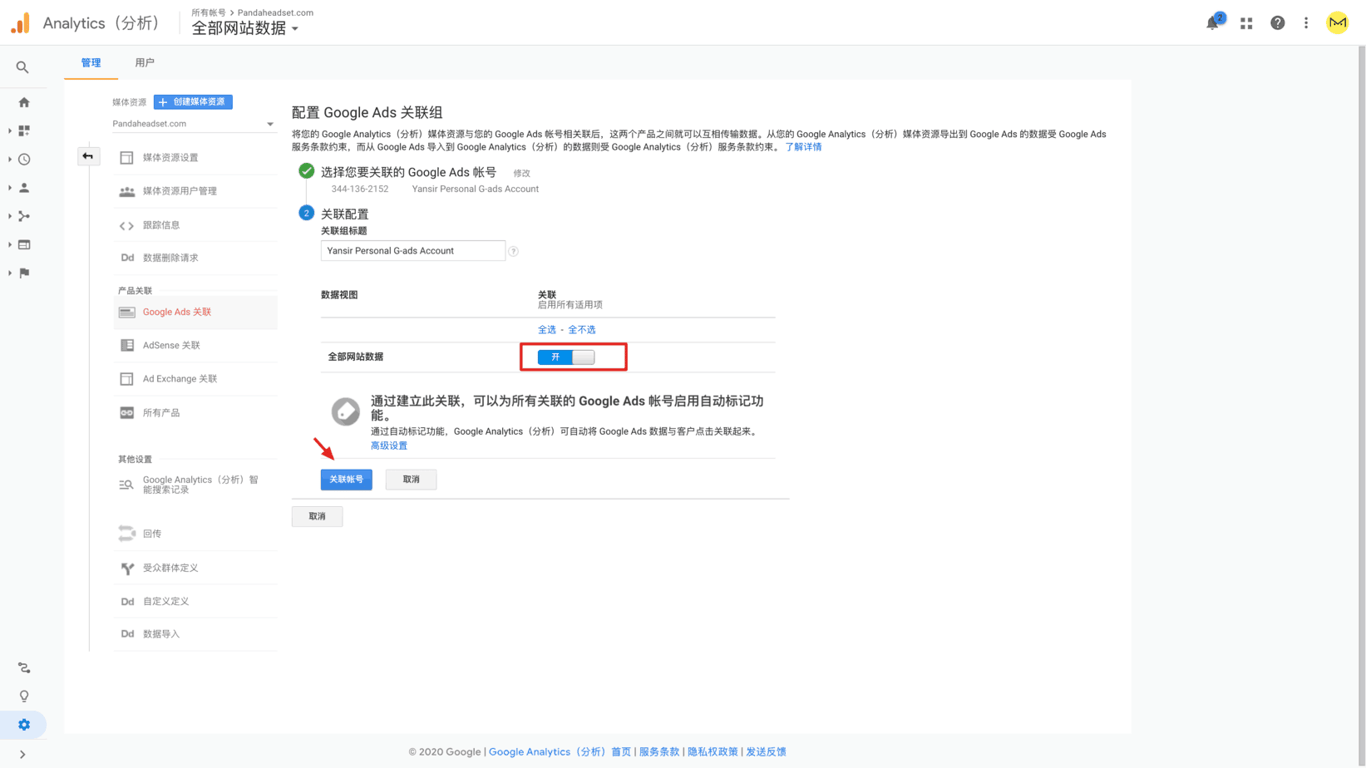
Task: Expand the left sidebar with bottom chevron
Action: click(22, 755)
